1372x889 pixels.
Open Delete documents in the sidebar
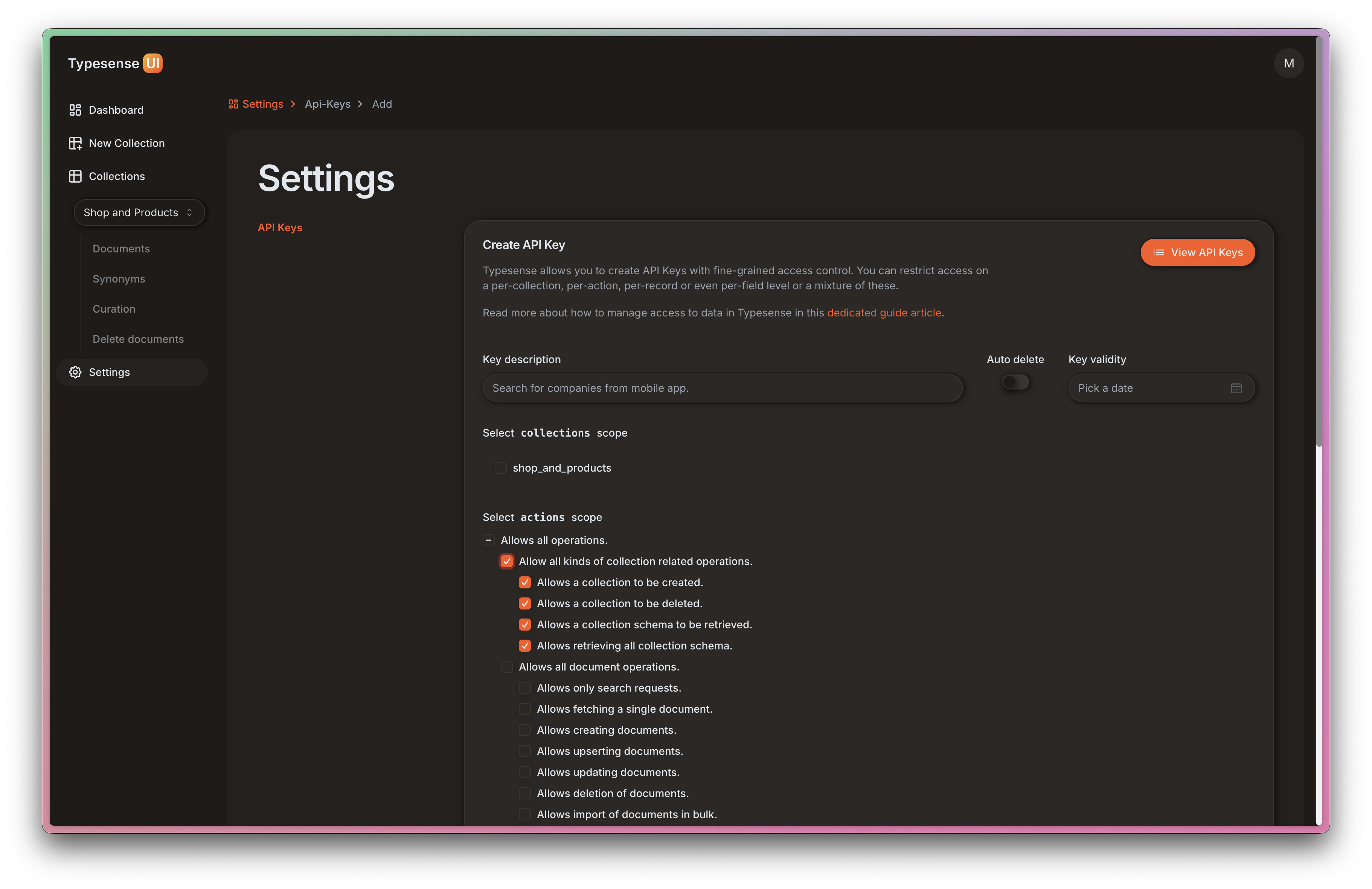pos(138,339)
